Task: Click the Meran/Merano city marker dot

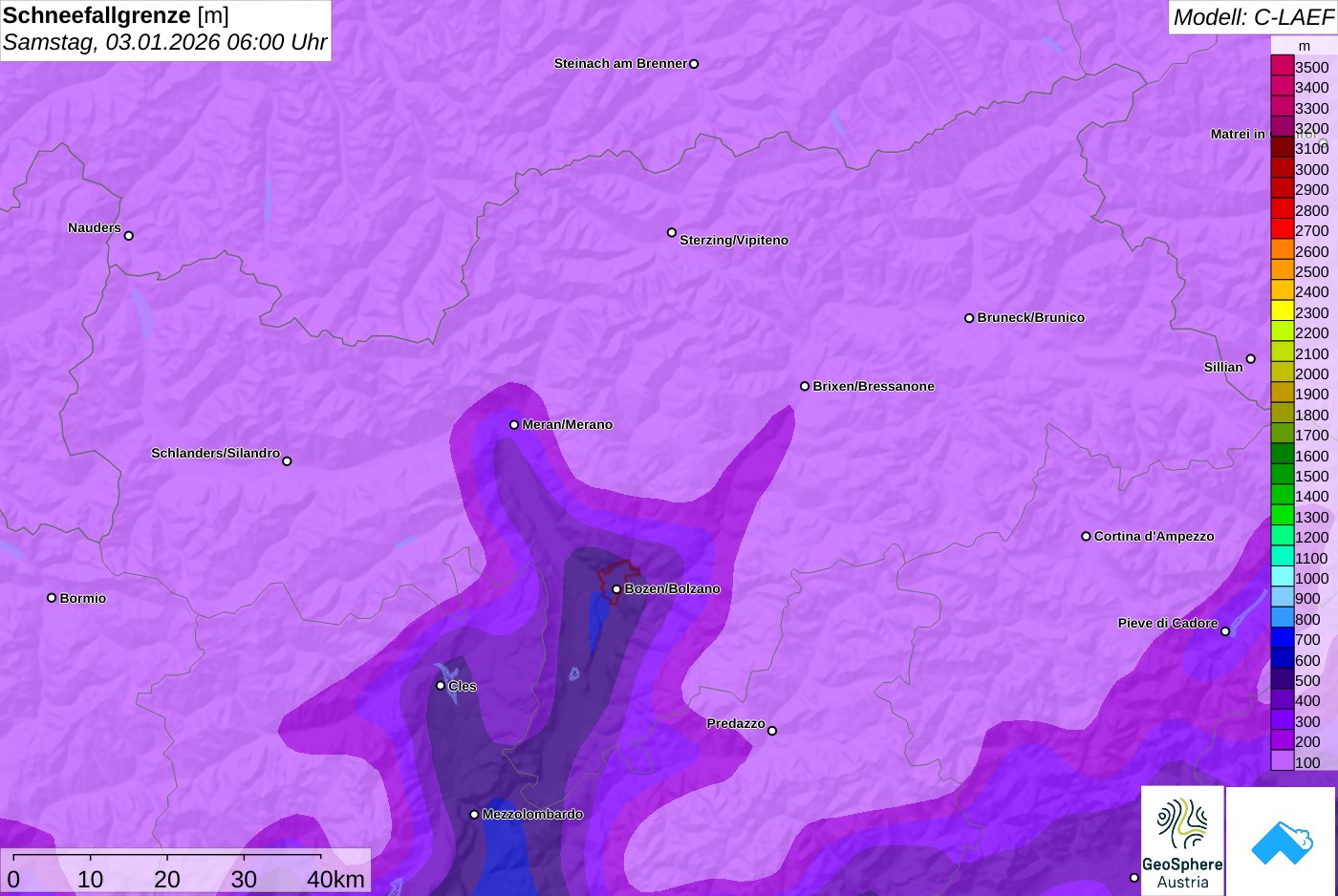Action: [x=514, y=424]
